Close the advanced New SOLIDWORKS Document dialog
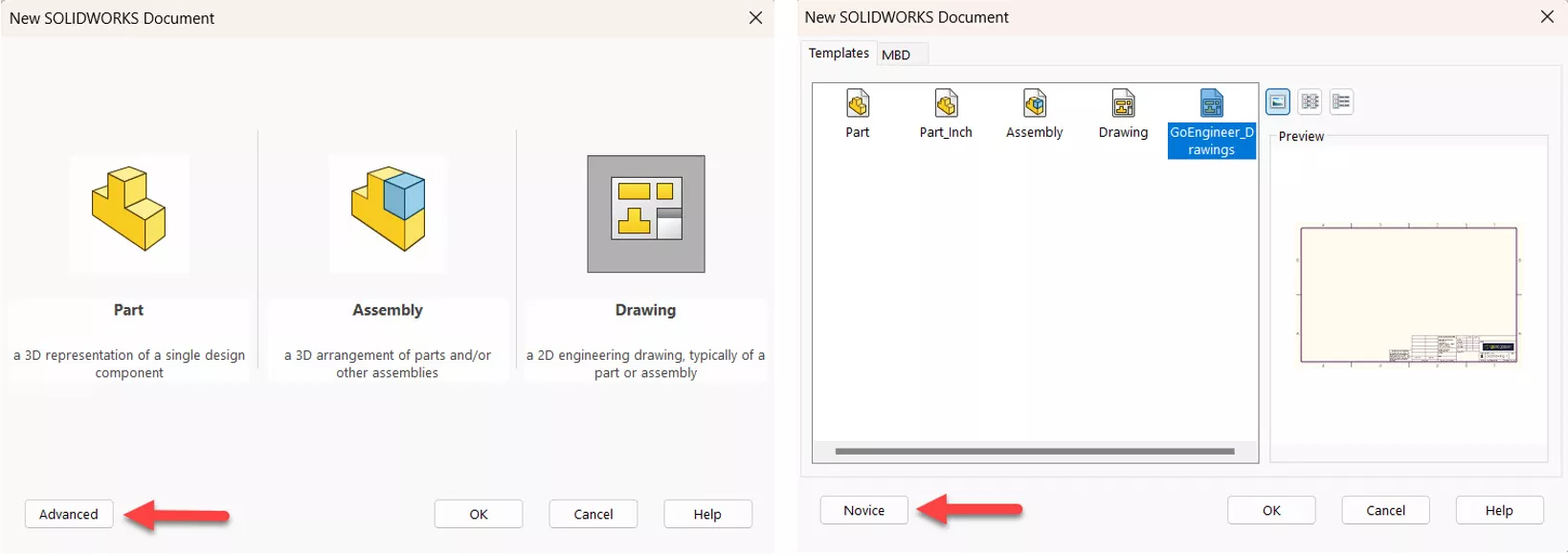The image size is (1568, 556). click(x=1547, y=17)
